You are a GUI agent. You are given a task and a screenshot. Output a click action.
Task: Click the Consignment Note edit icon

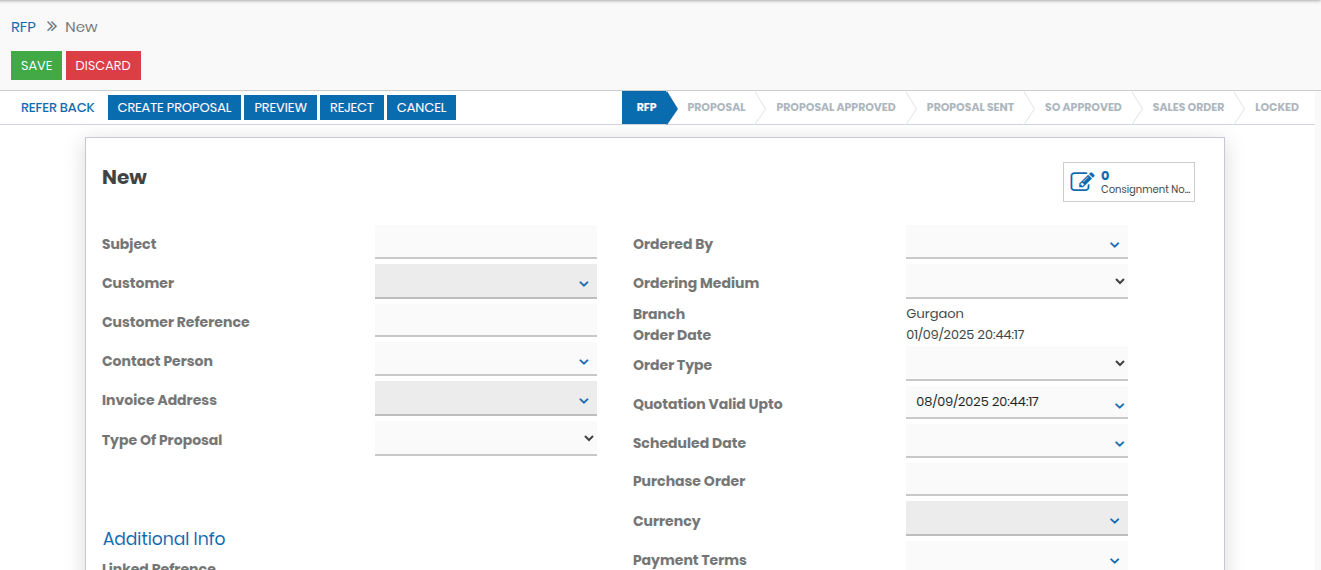coord(1082,182)
